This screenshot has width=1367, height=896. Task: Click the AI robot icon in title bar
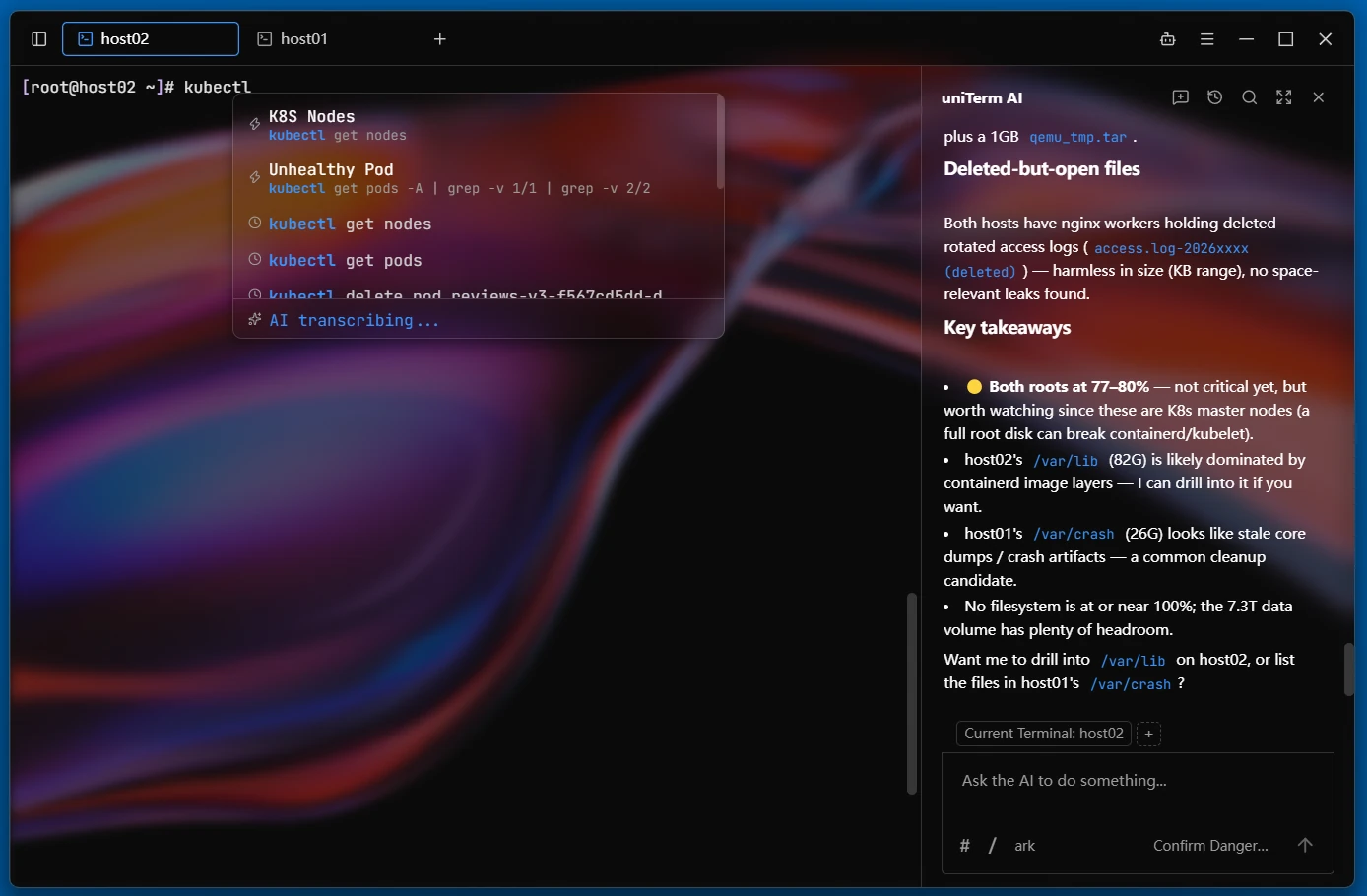tap(1168, 39)
